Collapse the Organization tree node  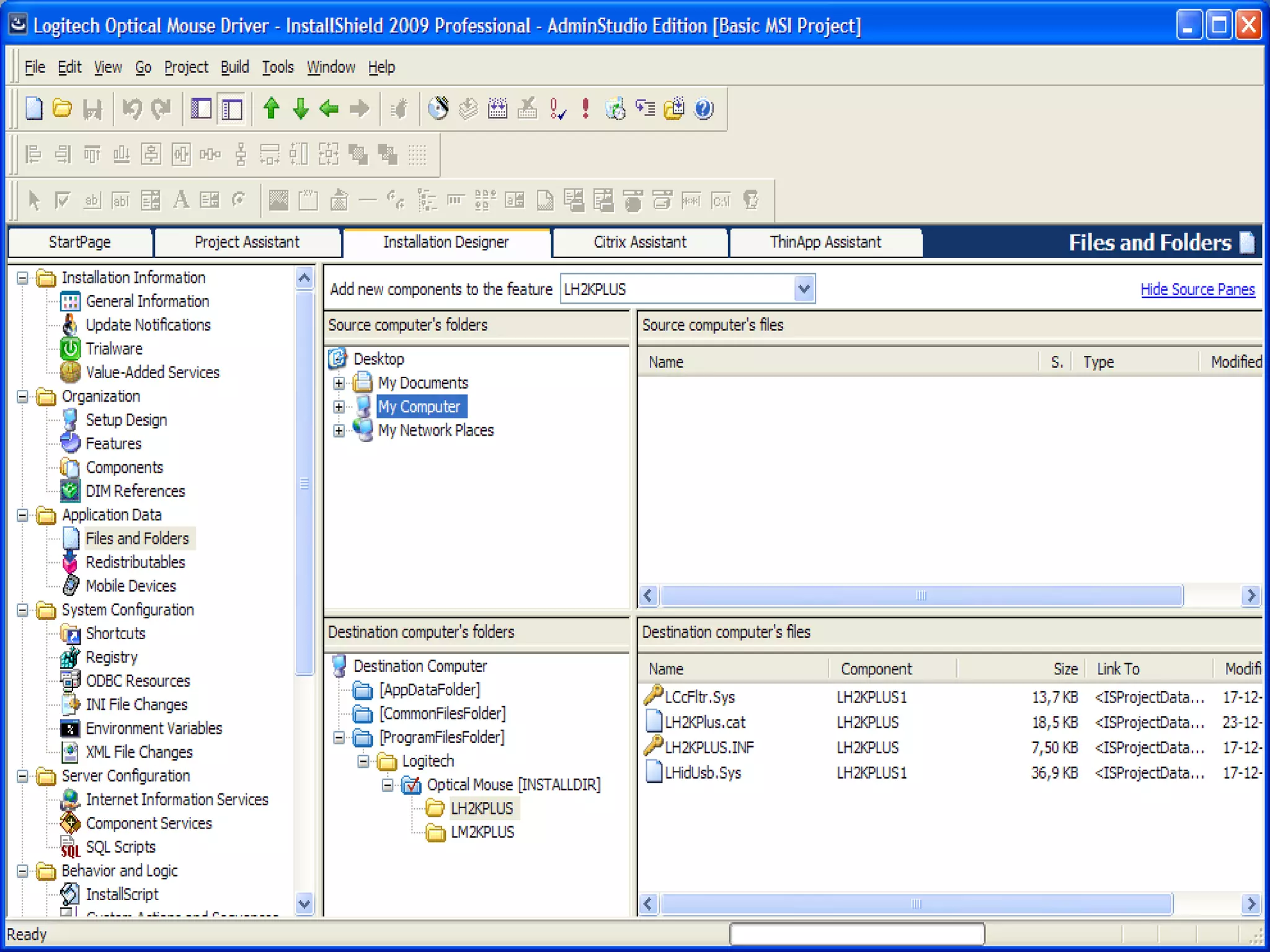(22, 397)
